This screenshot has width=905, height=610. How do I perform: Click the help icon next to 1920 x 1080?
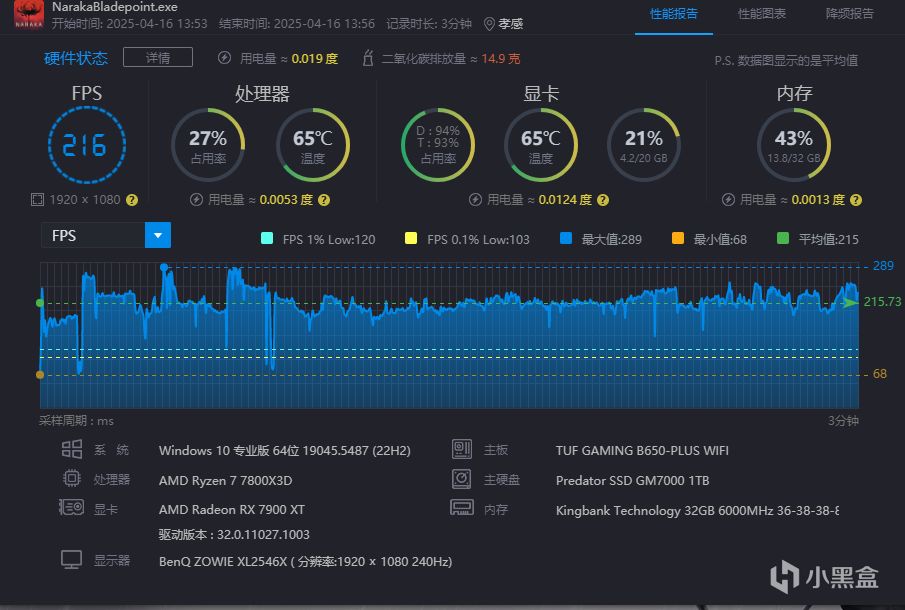click(132, 200)
